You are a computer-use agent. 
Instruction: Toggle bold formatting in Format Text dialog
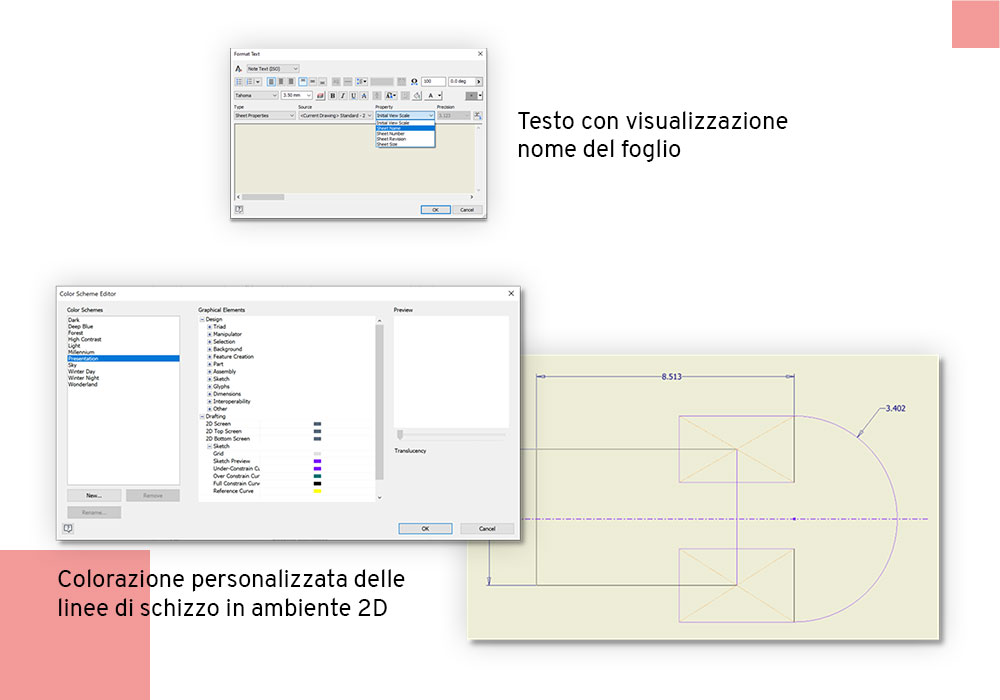click(331, 94)
